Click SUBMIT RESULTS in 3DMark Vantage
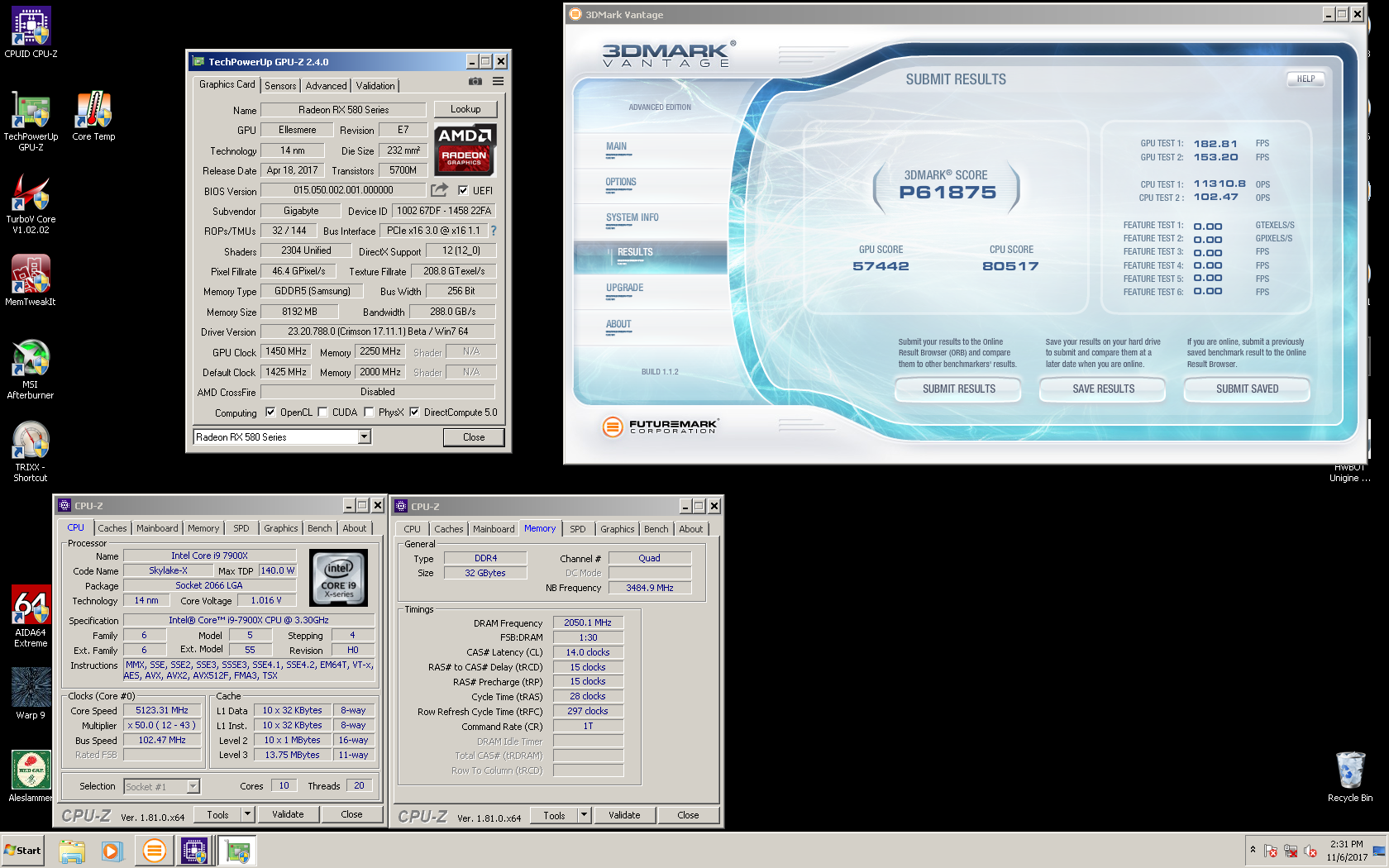 tap(959, 389)
